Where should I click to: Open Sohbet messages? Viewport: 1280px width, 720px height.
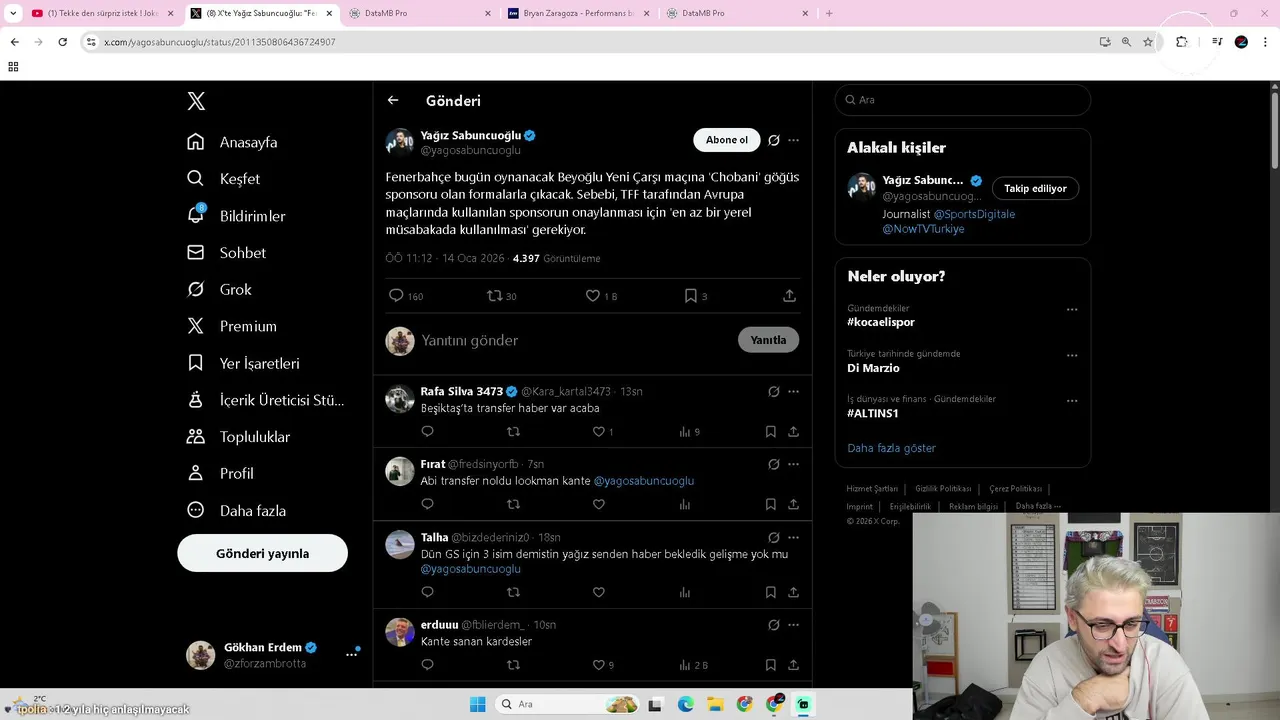(x=226, y=253)
